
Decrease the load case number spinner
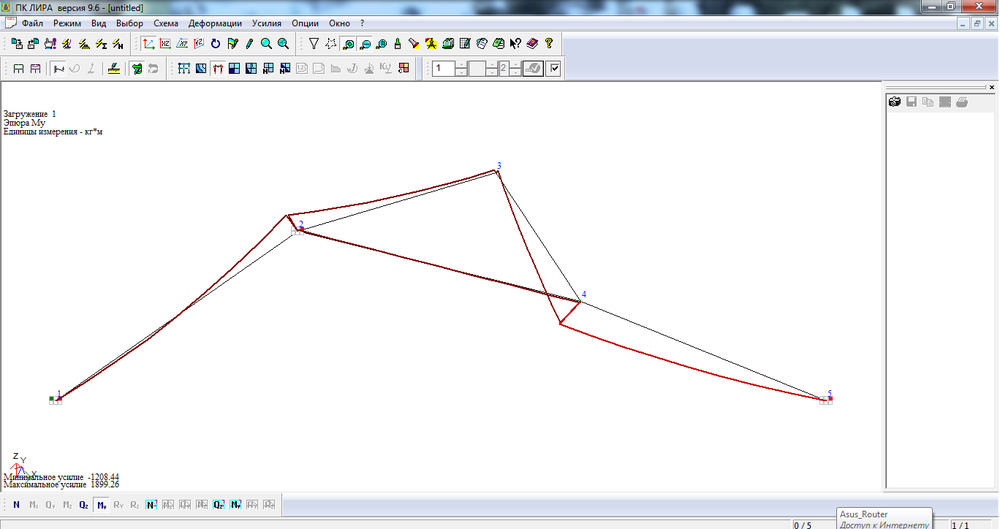[x=461, y=72]
